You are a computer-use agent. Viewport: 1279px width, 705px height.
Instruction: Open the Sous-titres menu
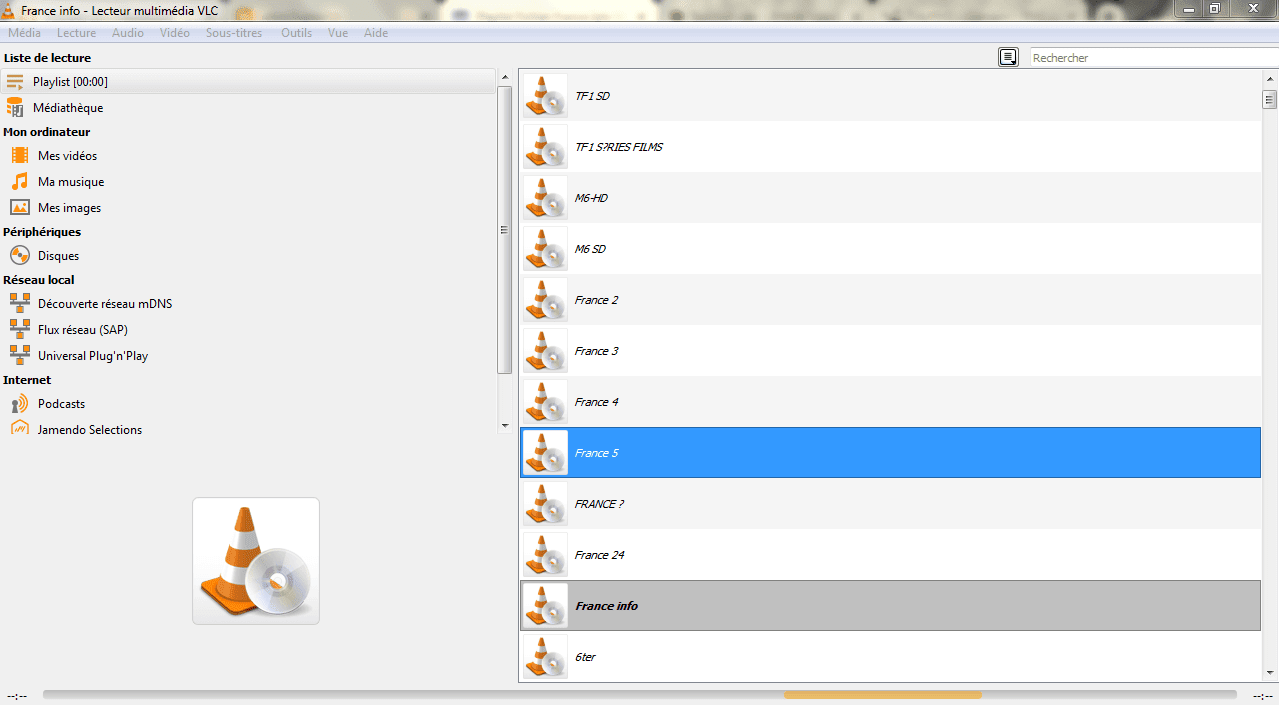(234, 33)
